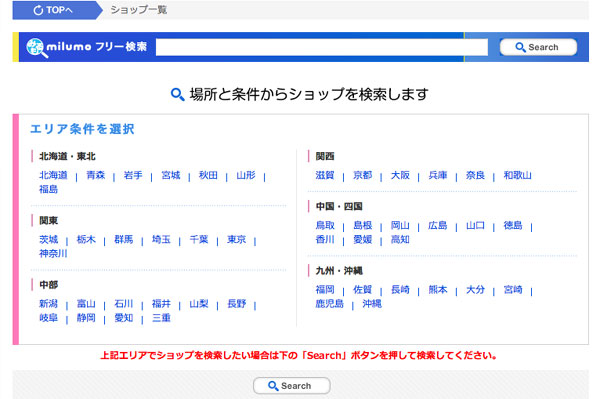Select the 宮城 prefecture link
The height and width of the screenshot is (399, 600).
point(171,175)
